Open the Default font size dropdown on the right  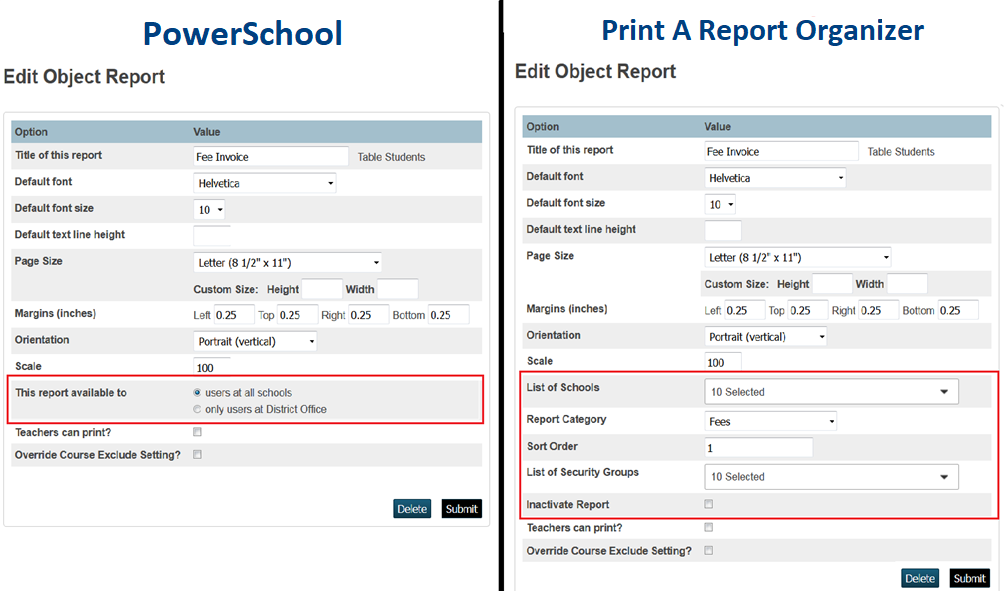coord(720,203)
